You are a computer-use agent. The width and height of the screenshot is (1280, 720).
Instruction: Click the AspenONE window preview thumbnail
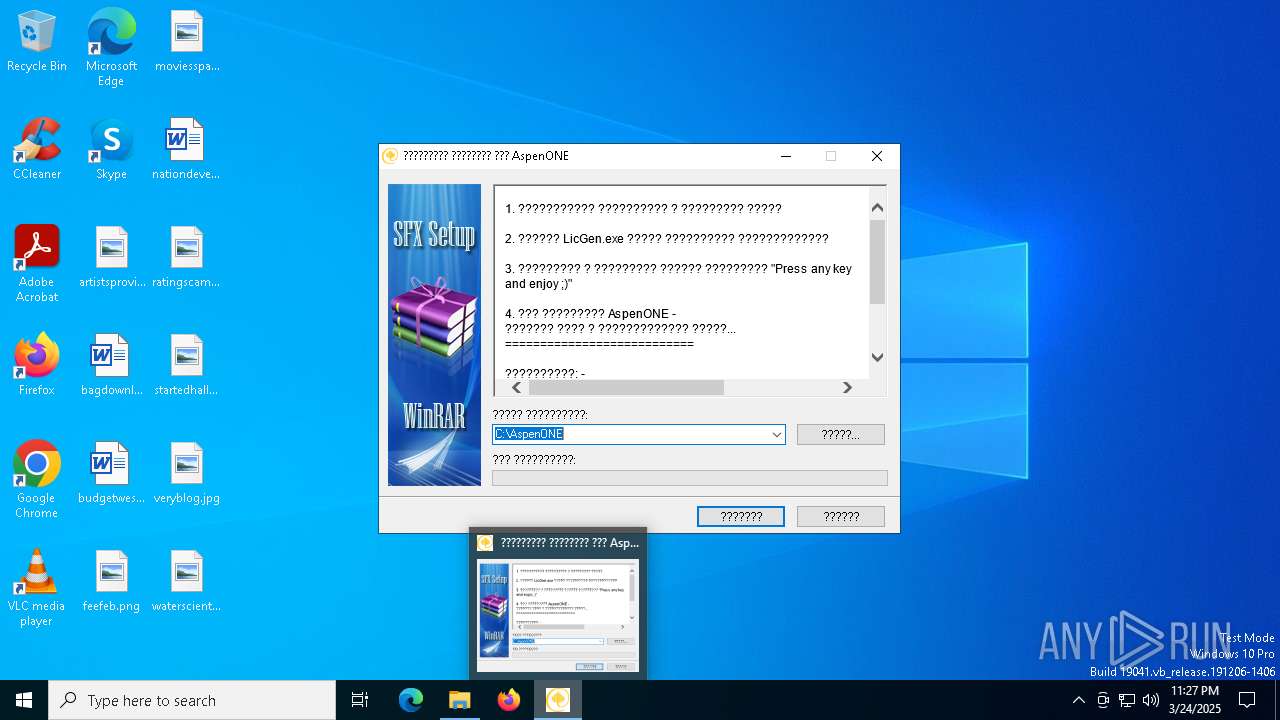(x=558, y=615)
